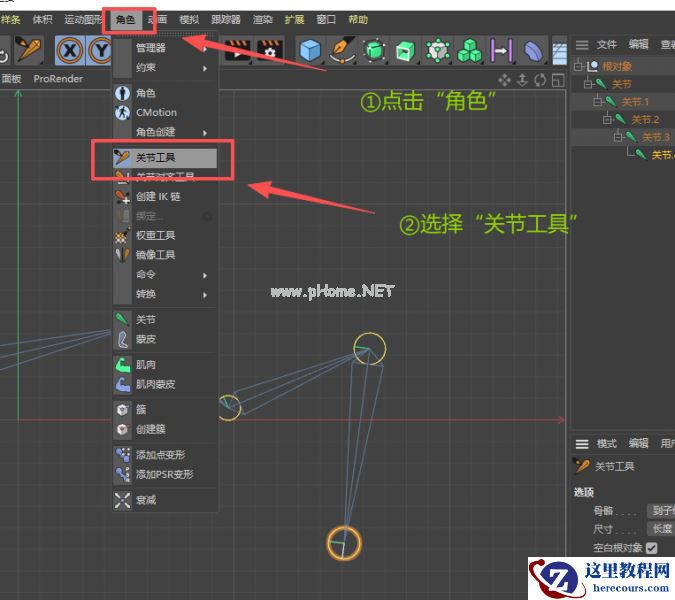Choose 关节工具 in the 角色 menu
This screenshot has height=600, width=675.
165,158
